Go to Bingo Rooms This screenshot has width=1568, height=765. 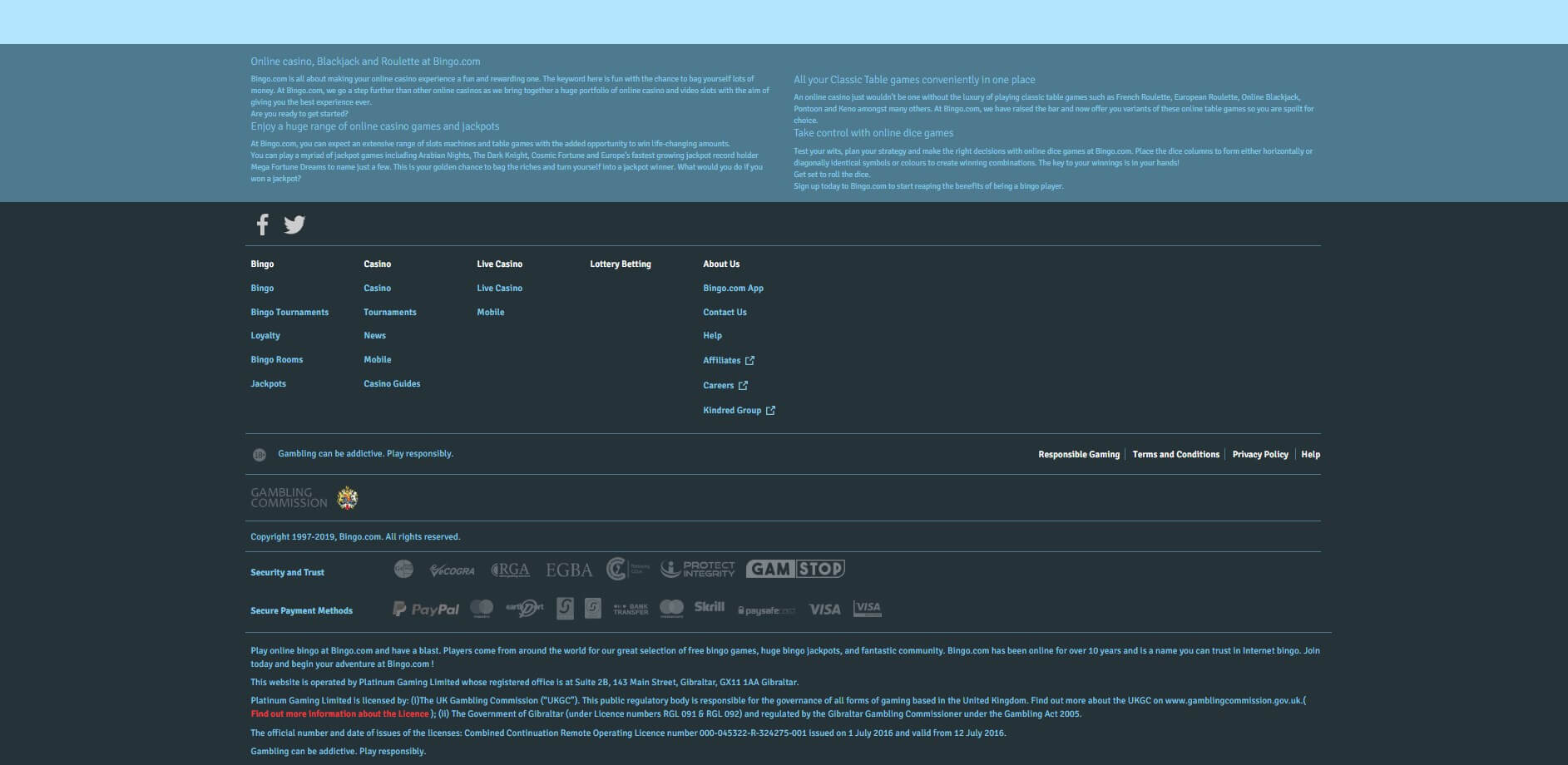tap(277, 360)
